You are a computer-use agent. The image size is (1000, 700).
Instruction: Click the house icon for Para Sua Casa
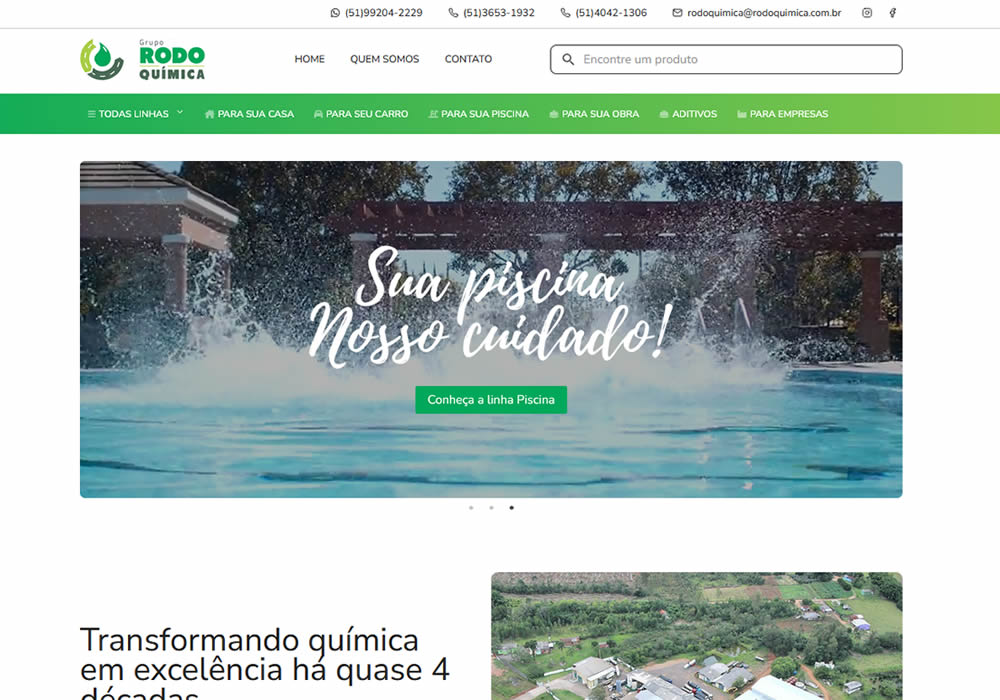209,114
